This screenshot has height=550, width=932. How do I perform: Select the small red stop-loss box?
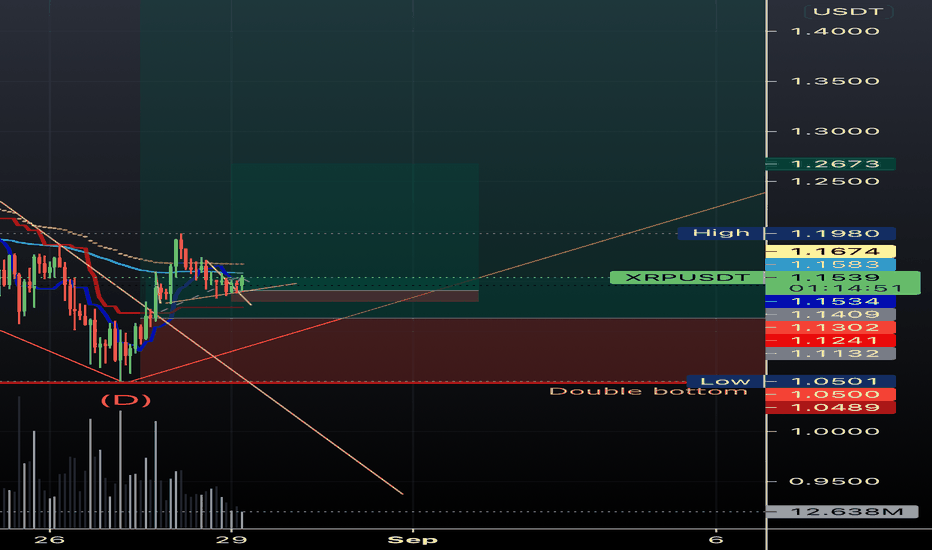click(355, 296)
